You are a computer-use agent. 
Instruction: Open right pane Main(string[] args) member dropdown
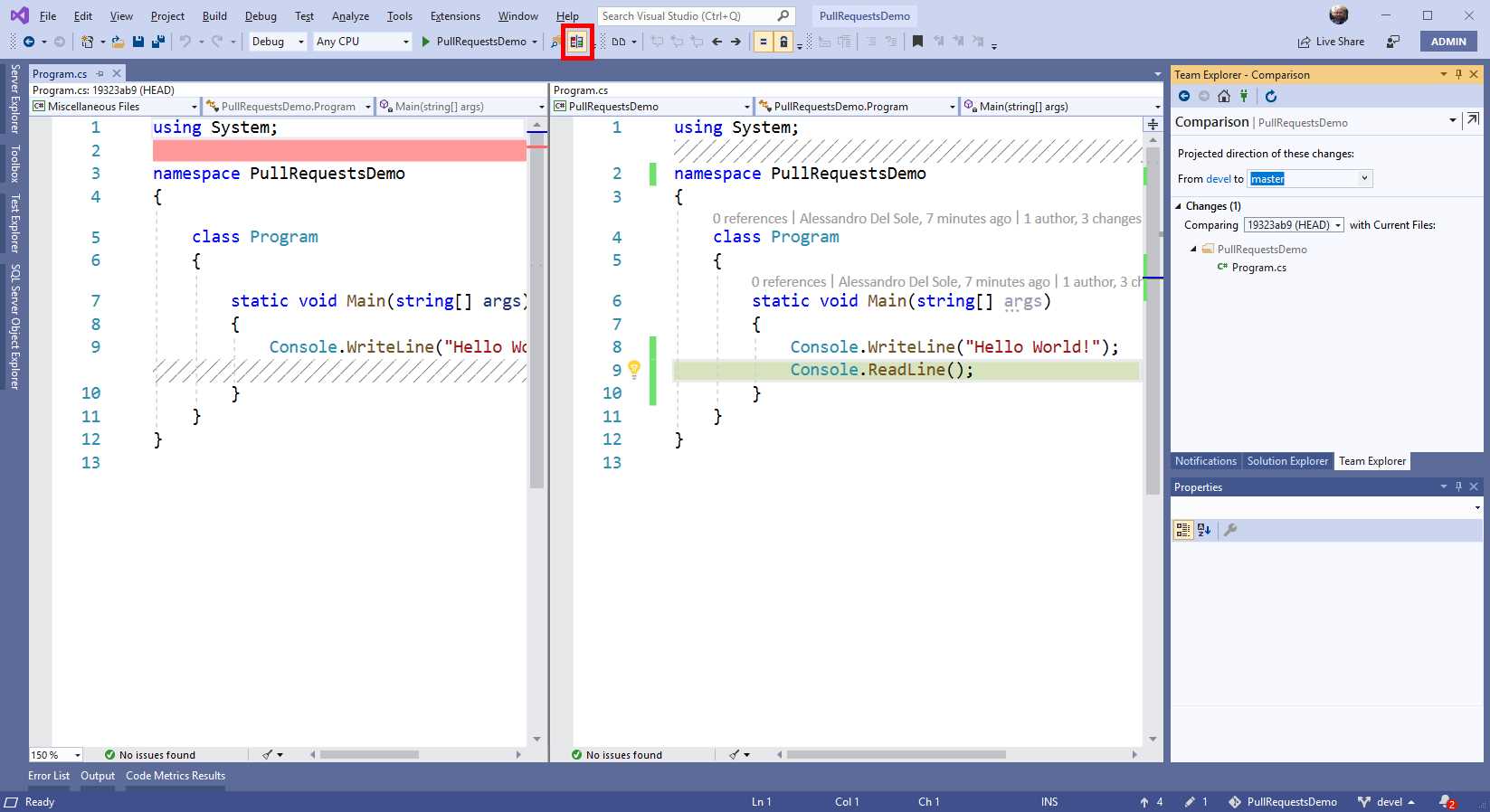pos(1061,107)
